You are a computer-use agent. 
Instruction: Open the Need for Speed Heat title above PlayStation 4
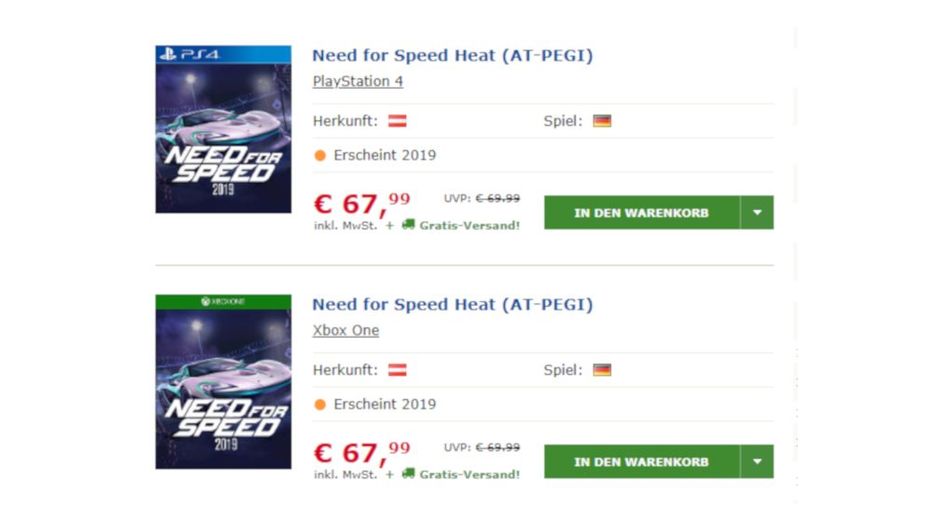click(452, 56)
